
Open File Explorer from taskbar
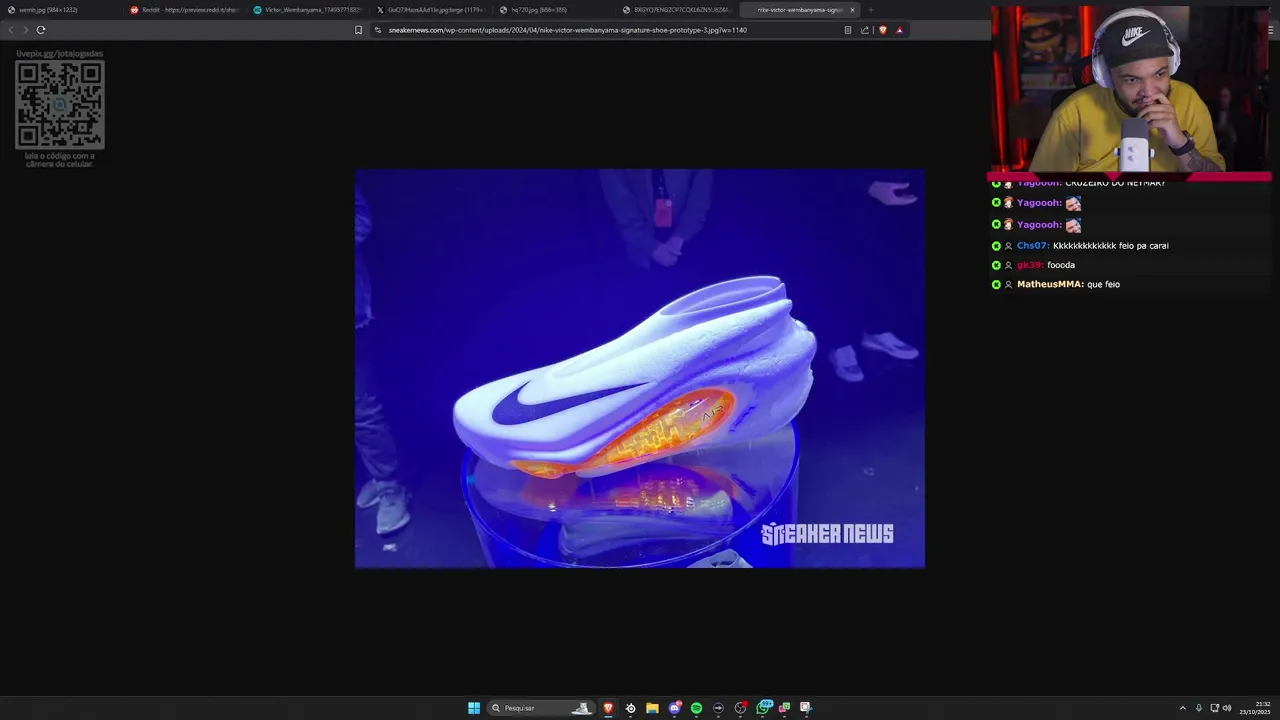coord(652,708)
